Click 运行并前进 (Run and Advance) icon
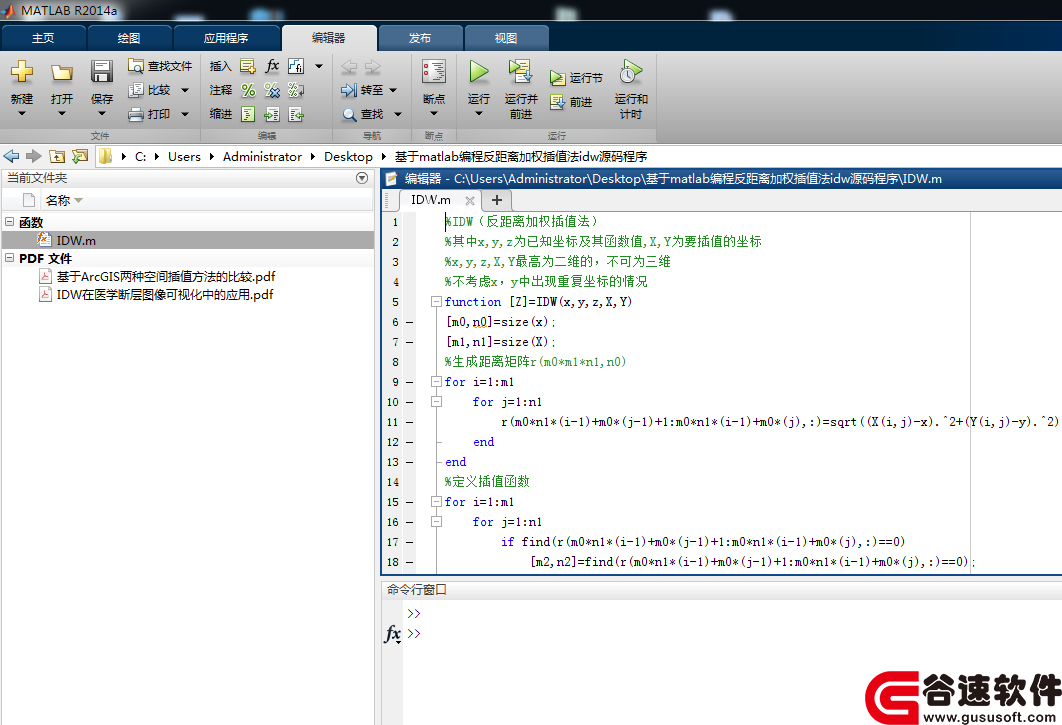The image size is (1062, 725). 520,71
